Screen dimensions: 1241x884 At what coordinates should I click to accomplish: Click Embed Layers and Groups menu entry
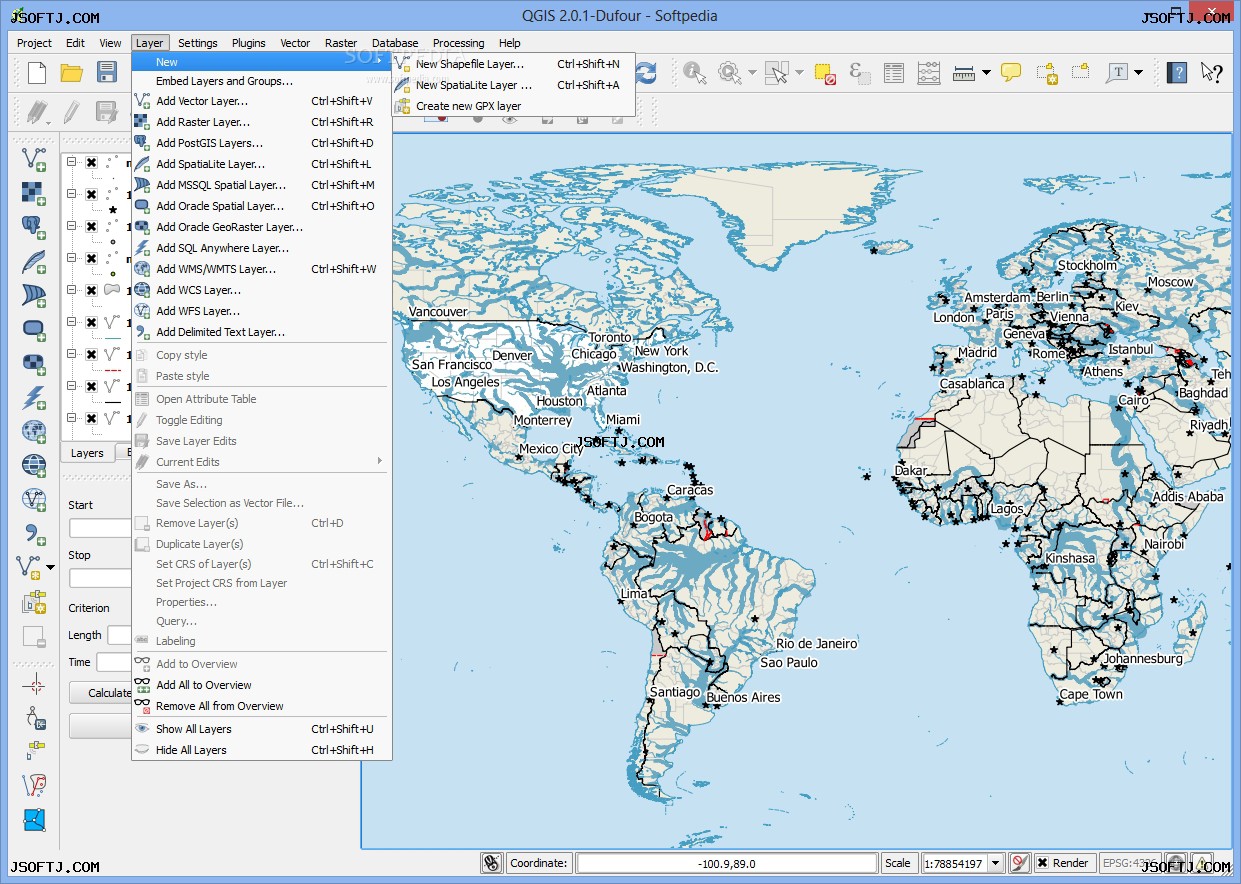tap(261, 81)
